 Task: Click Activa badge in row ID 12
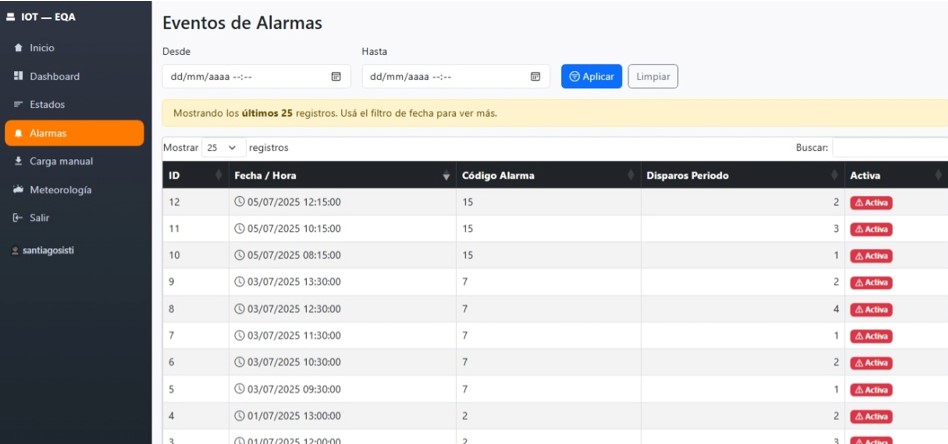871,203
